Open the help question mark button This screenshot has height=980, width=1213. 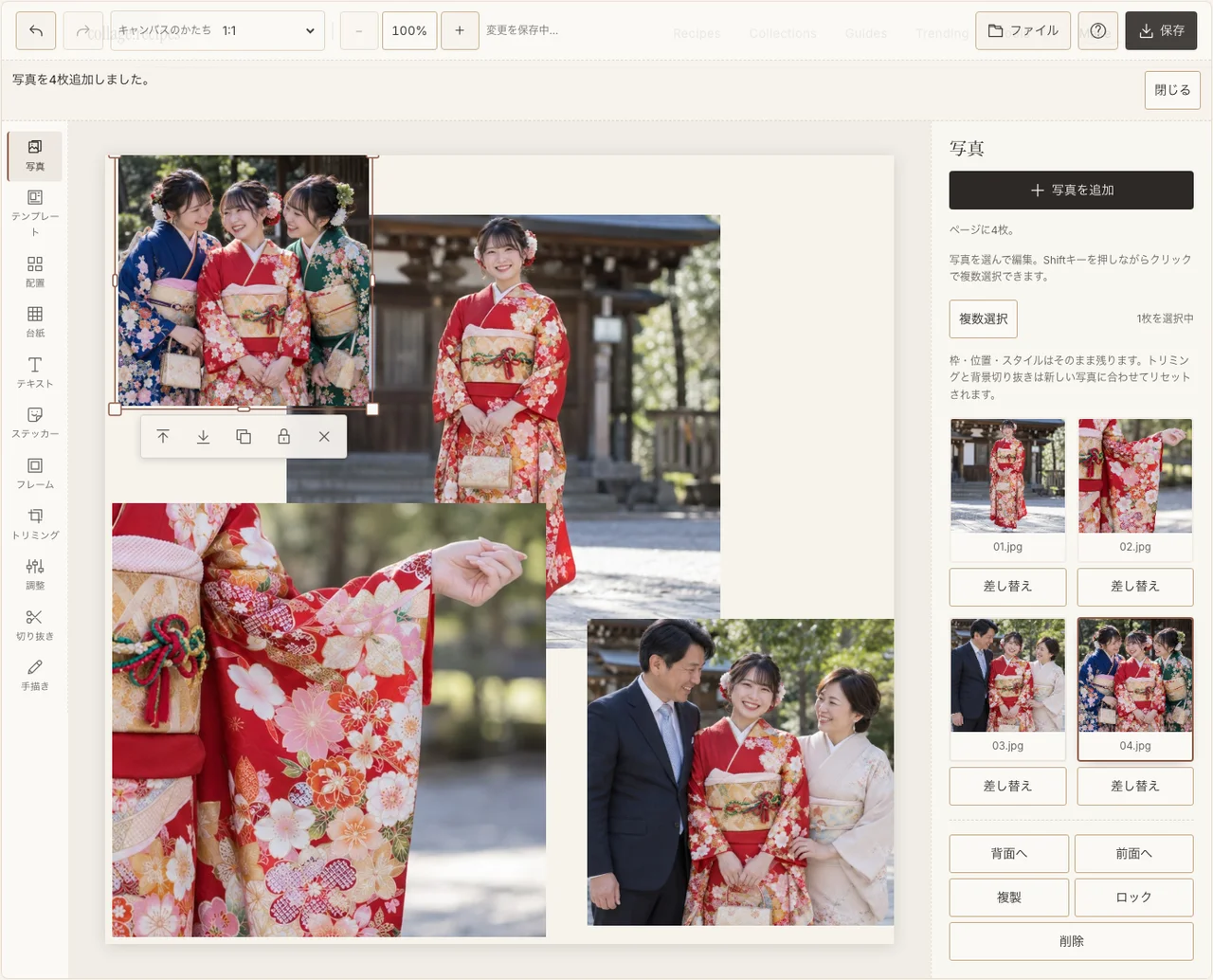(1098, 30)
